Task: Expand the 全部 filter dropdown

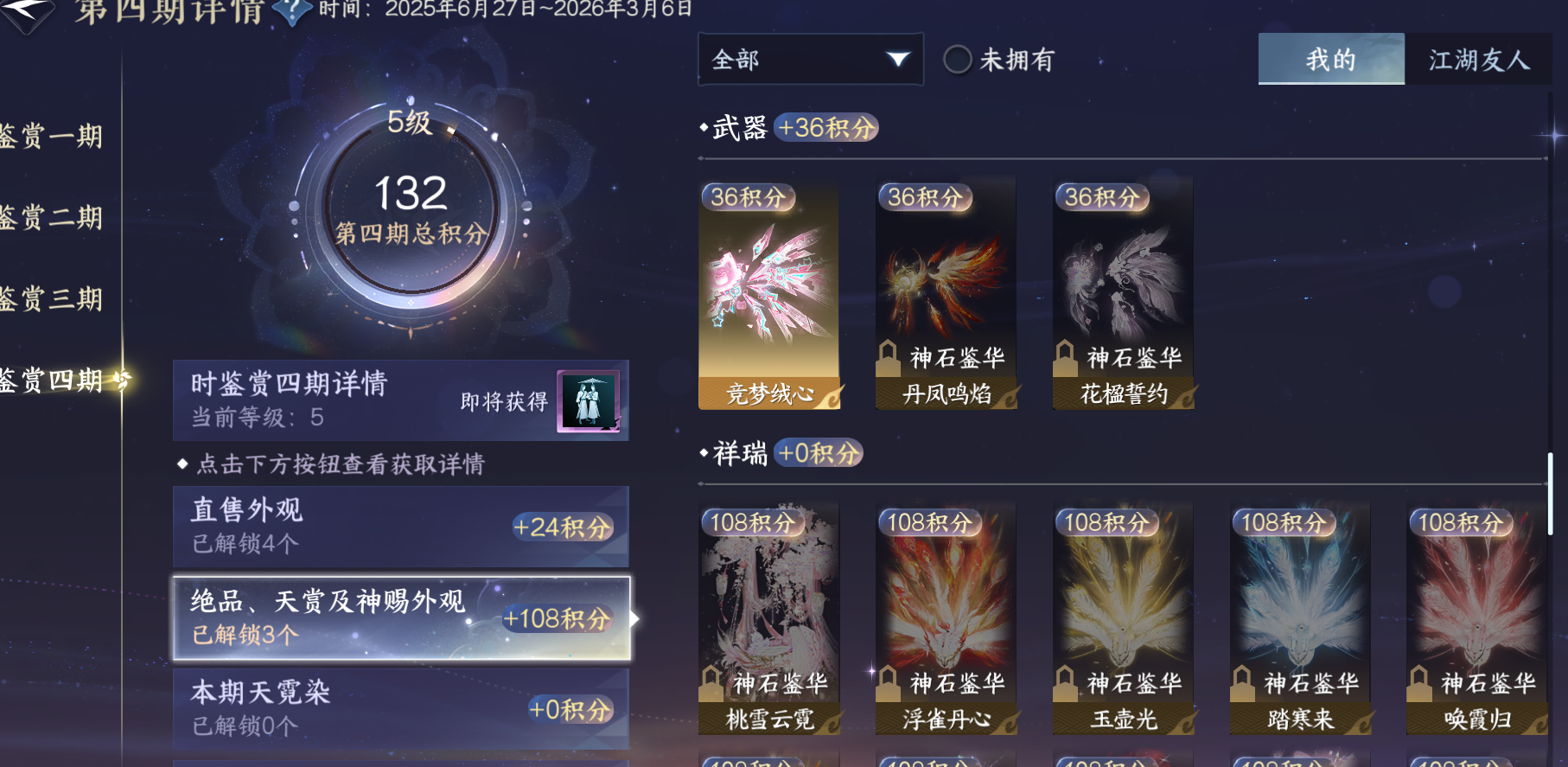Action: (811, 60)
